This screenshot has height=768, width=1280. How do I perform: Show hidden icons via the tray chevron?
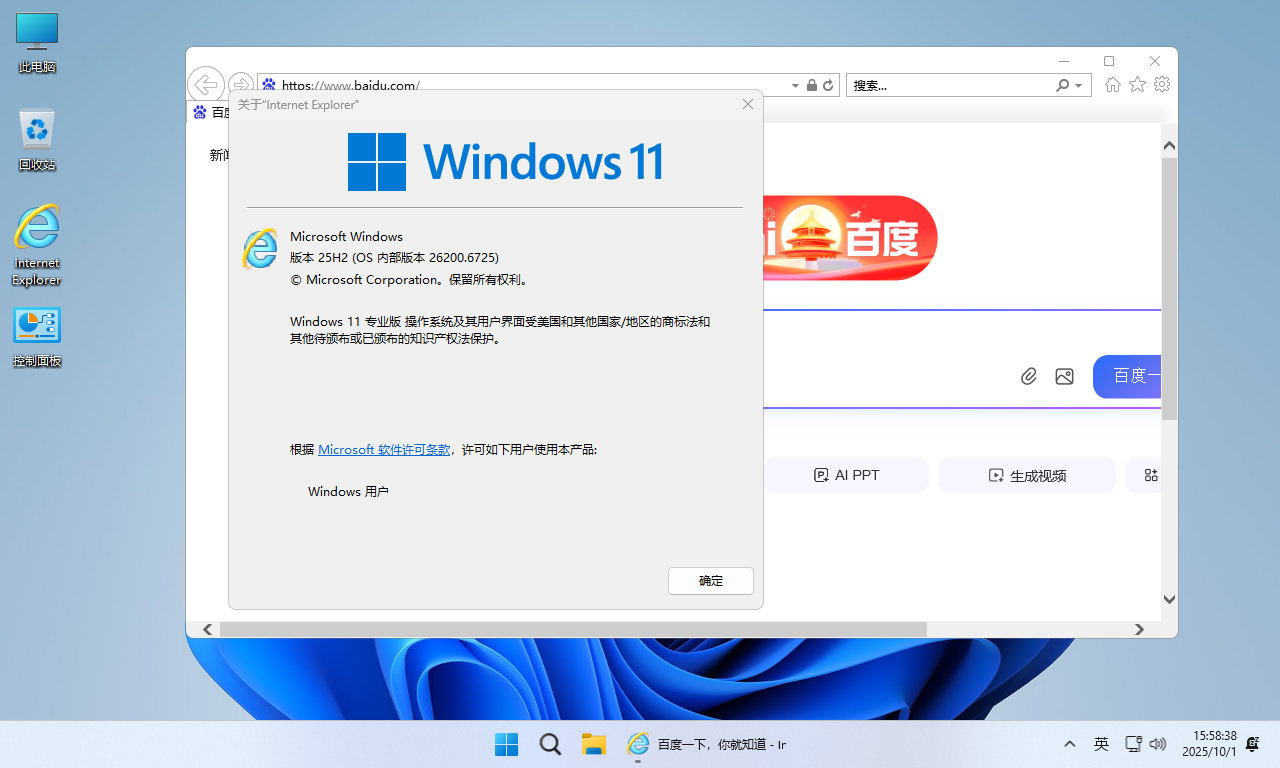point(1070,744)
